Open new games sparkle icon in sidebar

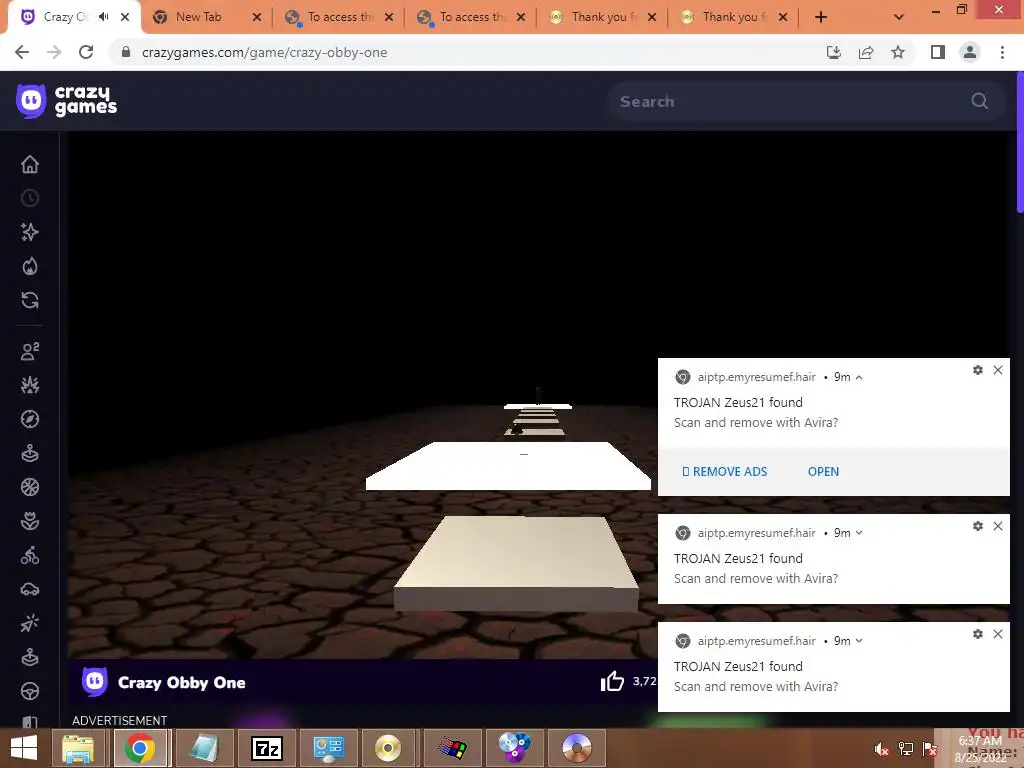[30, 232]
